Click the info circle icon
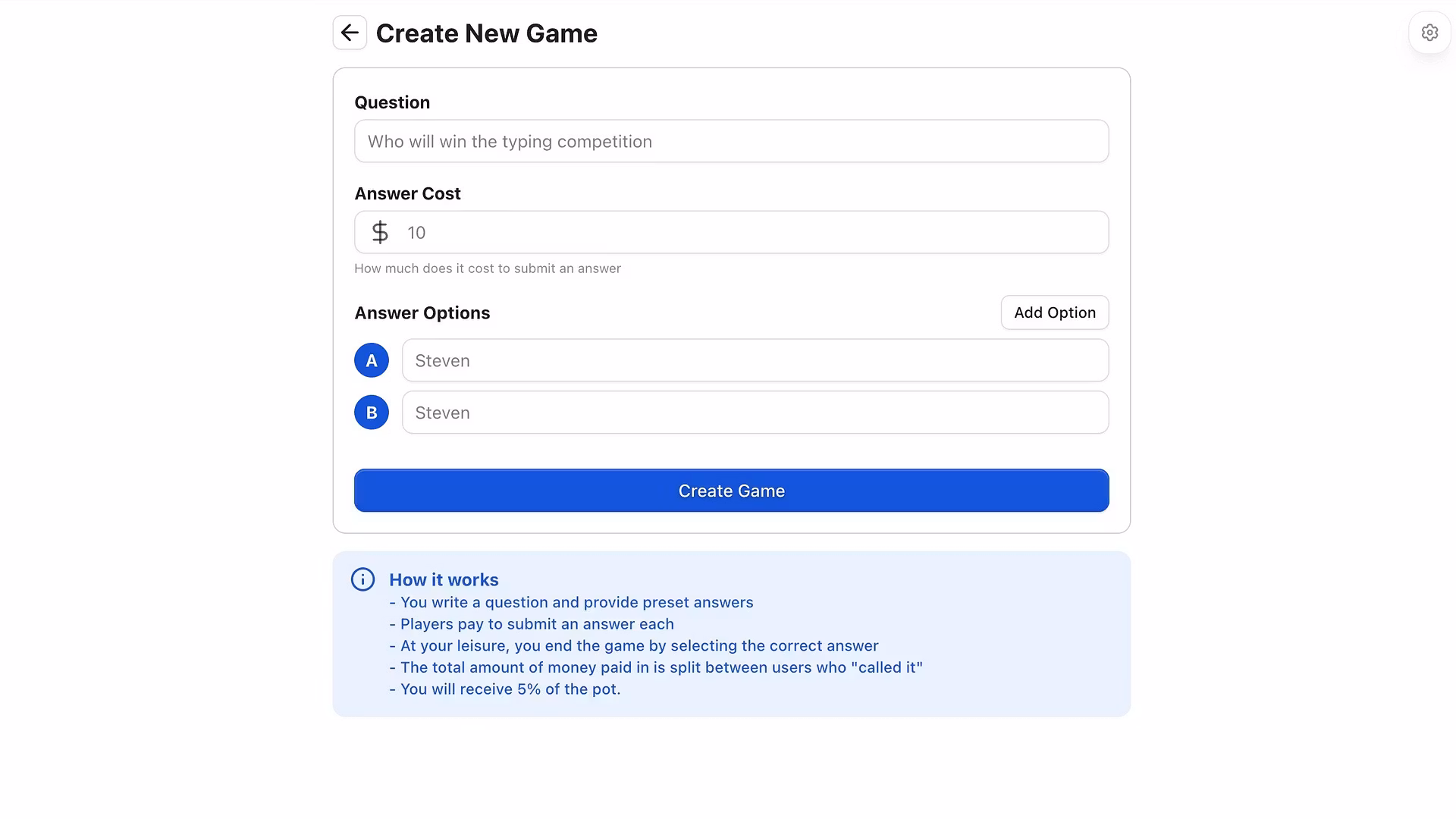Image resolution: width=1456 pixels, height=819 pixels. [362, 579]
